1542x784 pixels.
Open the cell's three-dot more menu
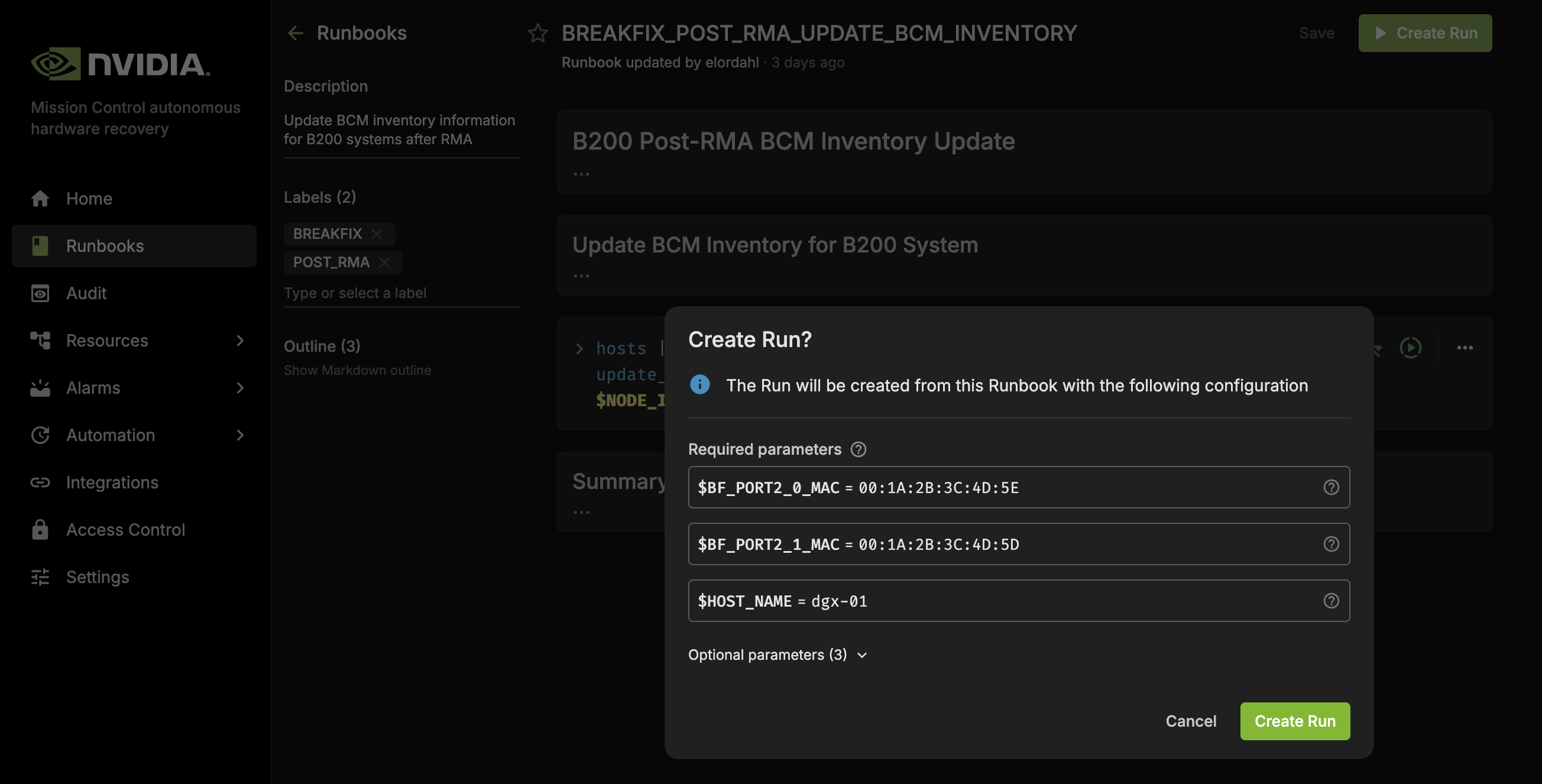pos(1465,348)
